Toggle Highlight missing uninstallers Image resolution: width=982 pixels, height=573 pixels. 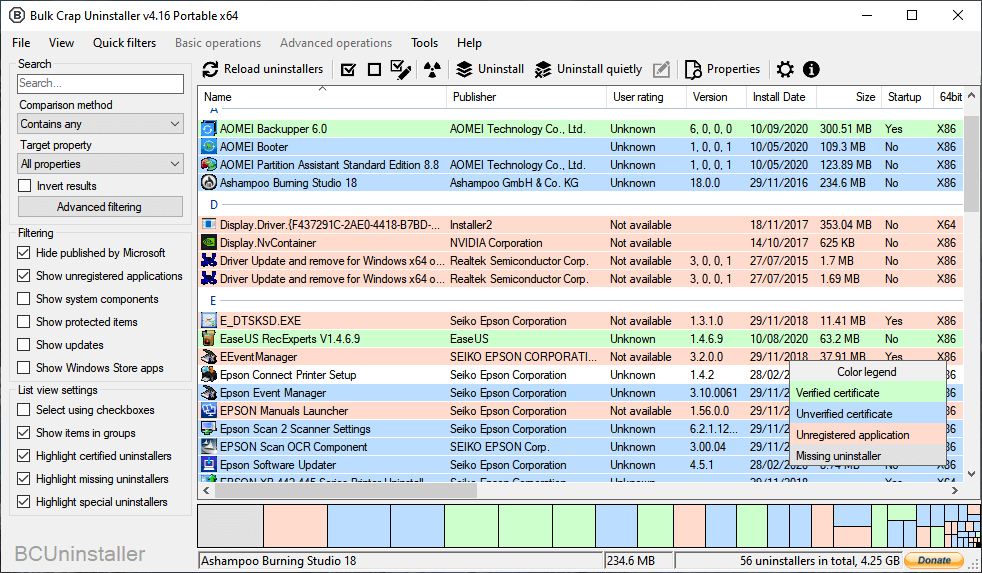(x=24, y=479)
